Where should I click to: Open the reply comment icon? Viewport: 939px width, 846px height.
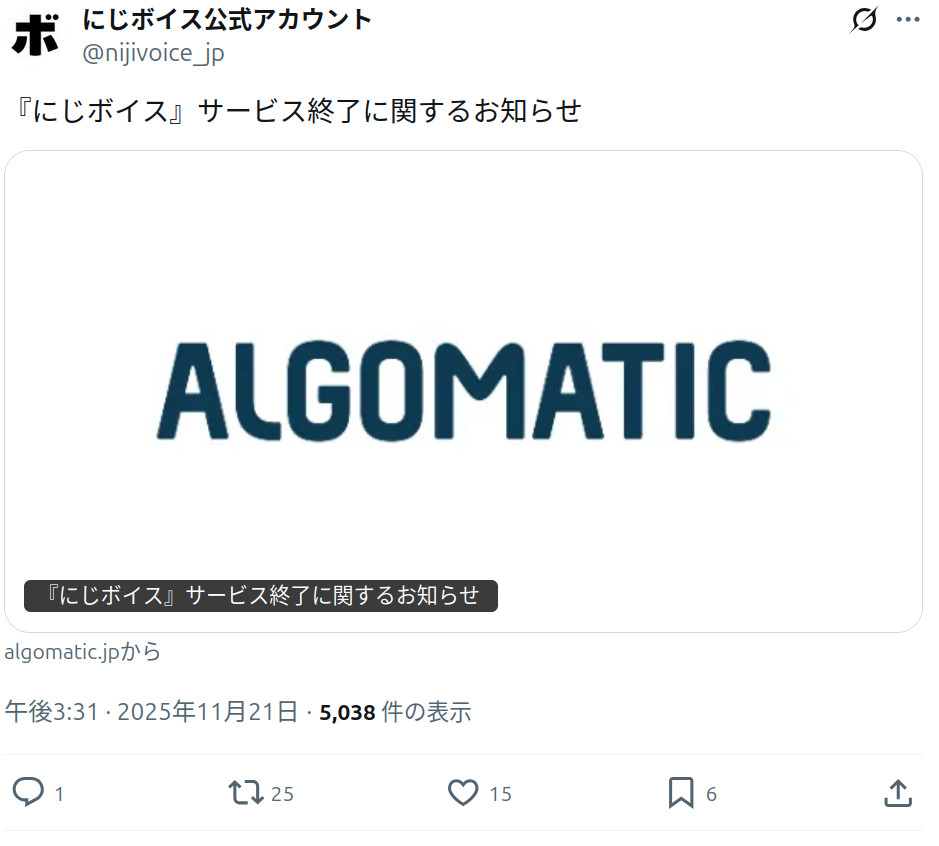click(28, 792)
